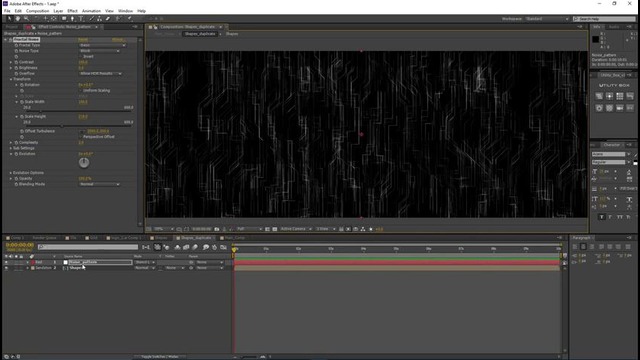Open the viewer resolution Full dropdown
Viewport: 640px width, 360px height.
[x=249, y=229]
